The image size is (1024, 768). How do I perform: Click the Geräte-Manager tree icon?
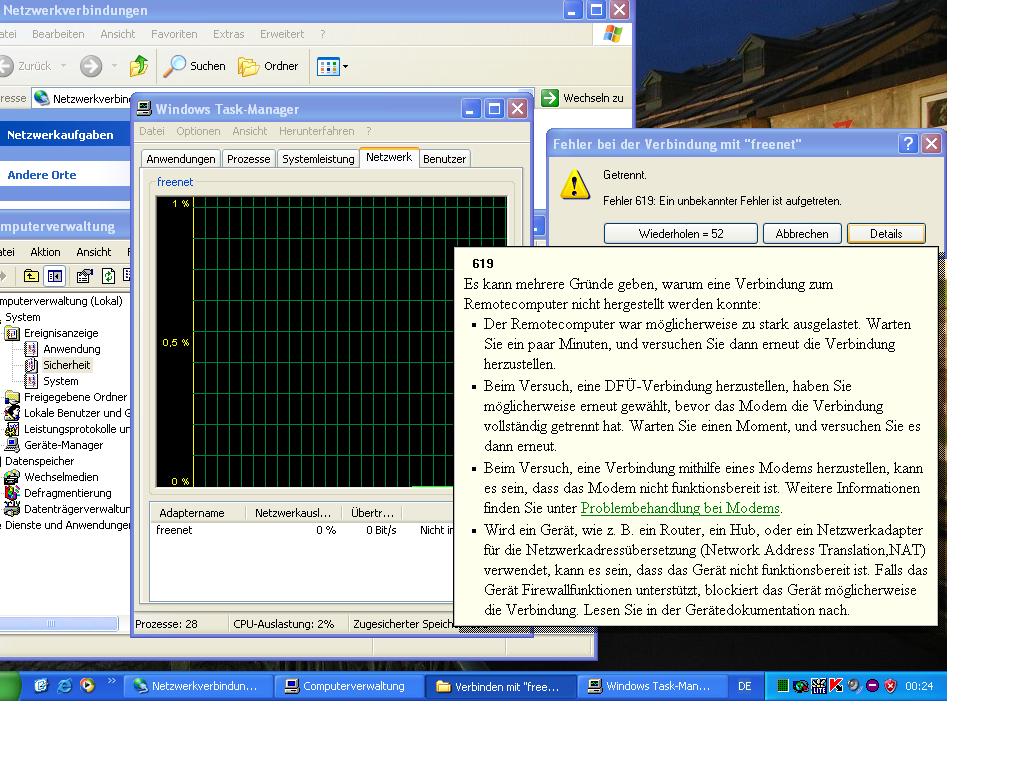[12, 445]
